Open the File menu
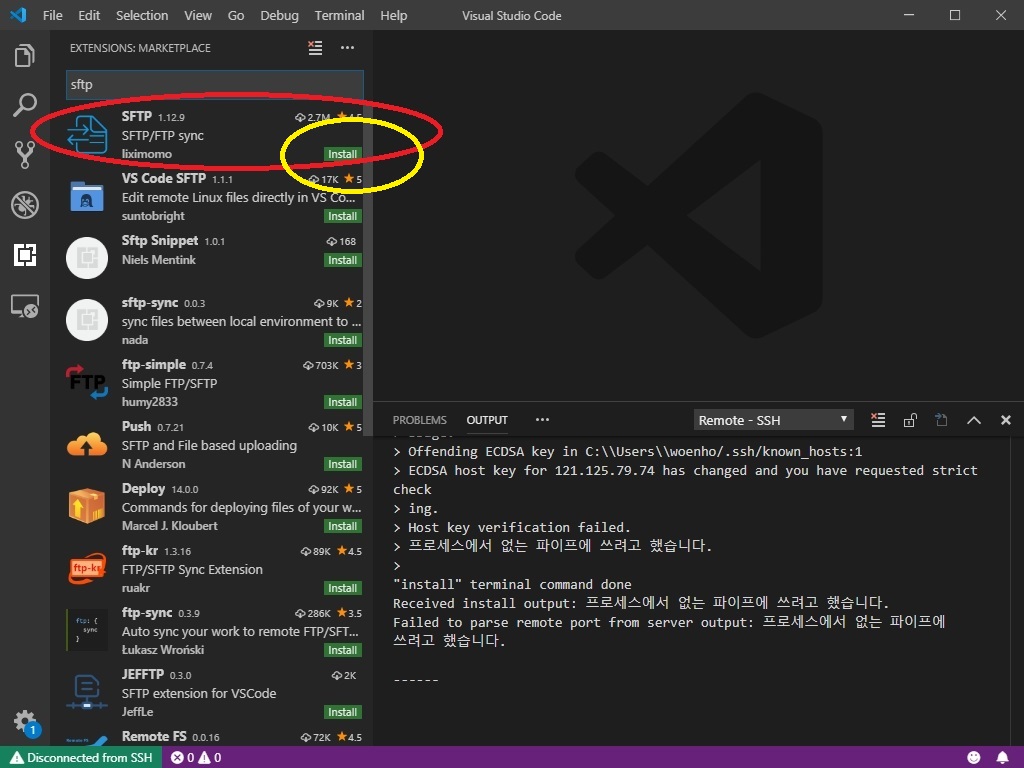The width and height of the screenshot is (1024, 768). [x=52, y=15]
